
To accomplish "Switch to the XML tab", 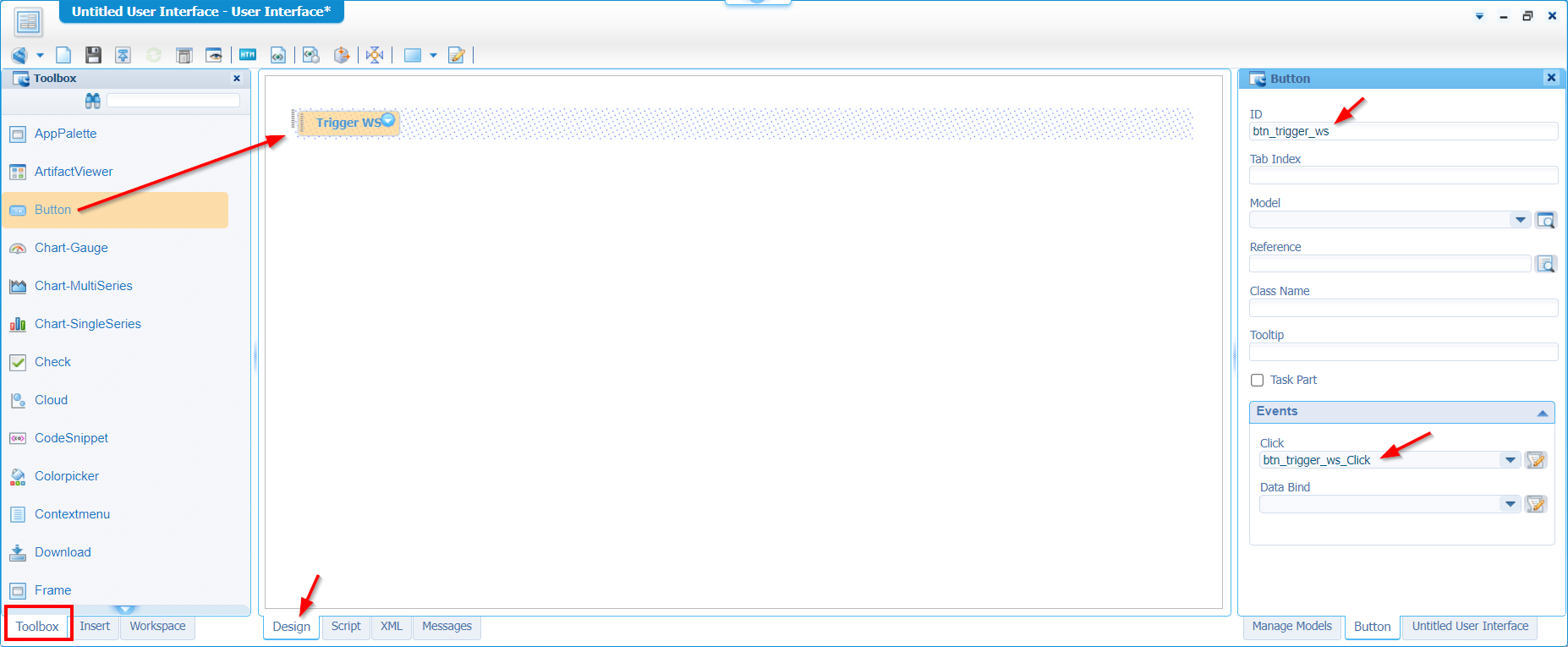I will pyautogui.click(x=391, y=627).
